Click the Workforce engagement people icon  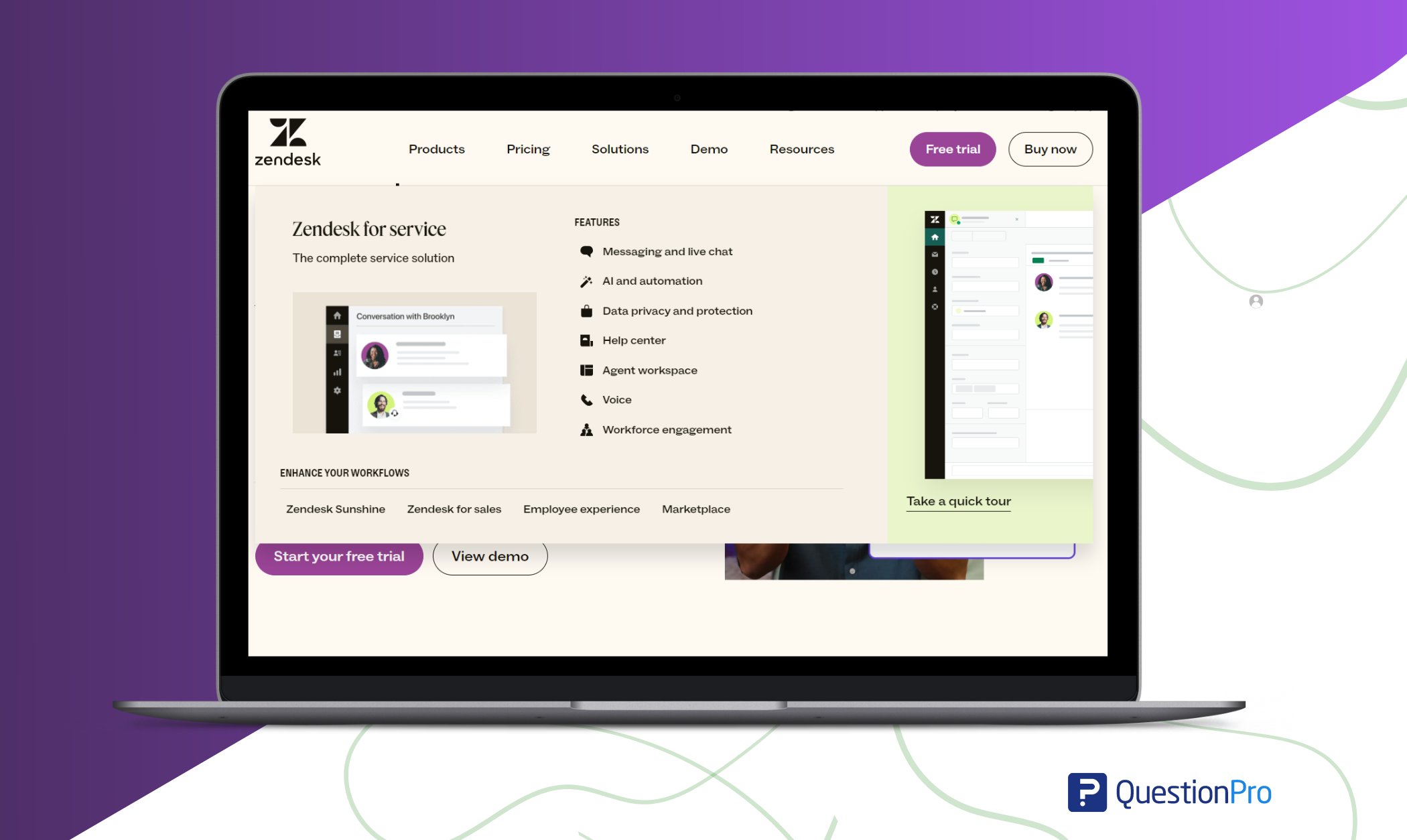point(585,429)
